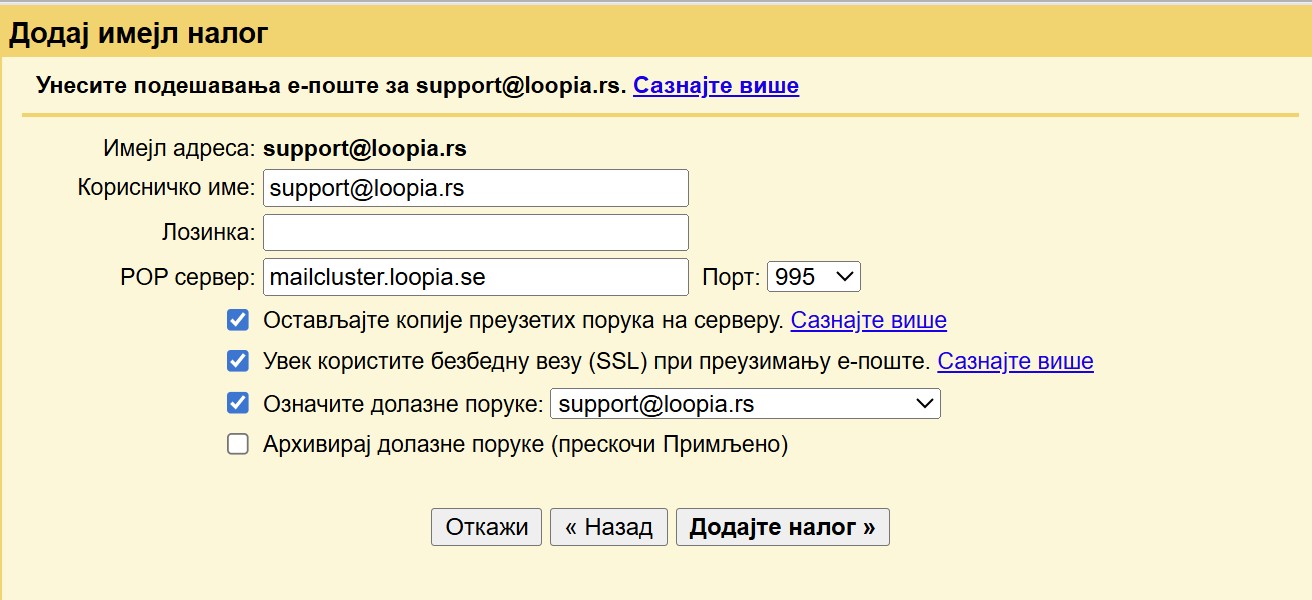The width and height of the screenshot is (1312, 600).
Task: Click the « Назад button
Action: [608, 526]
